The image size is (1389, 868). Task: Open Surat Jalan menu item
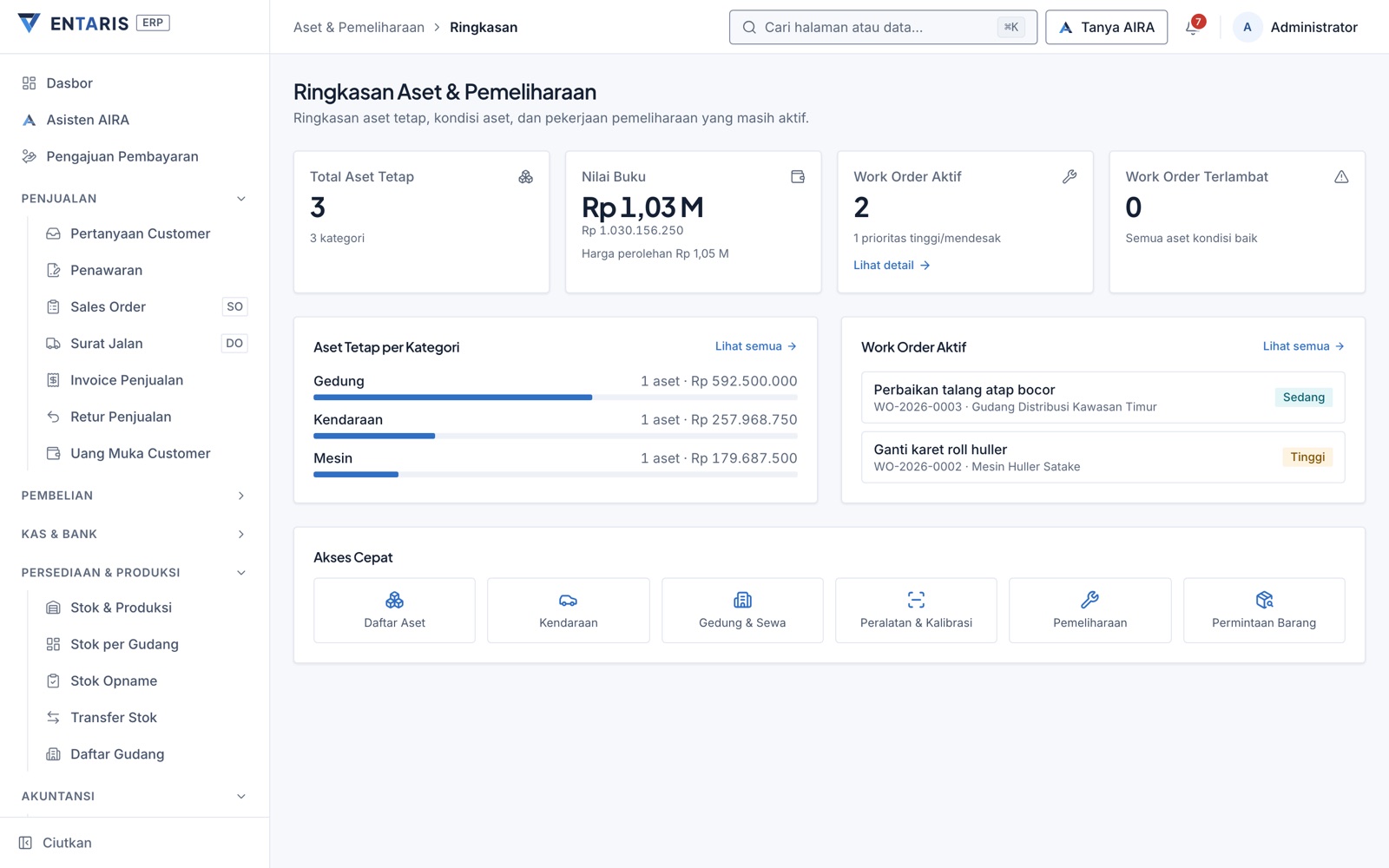click(147, 344)
